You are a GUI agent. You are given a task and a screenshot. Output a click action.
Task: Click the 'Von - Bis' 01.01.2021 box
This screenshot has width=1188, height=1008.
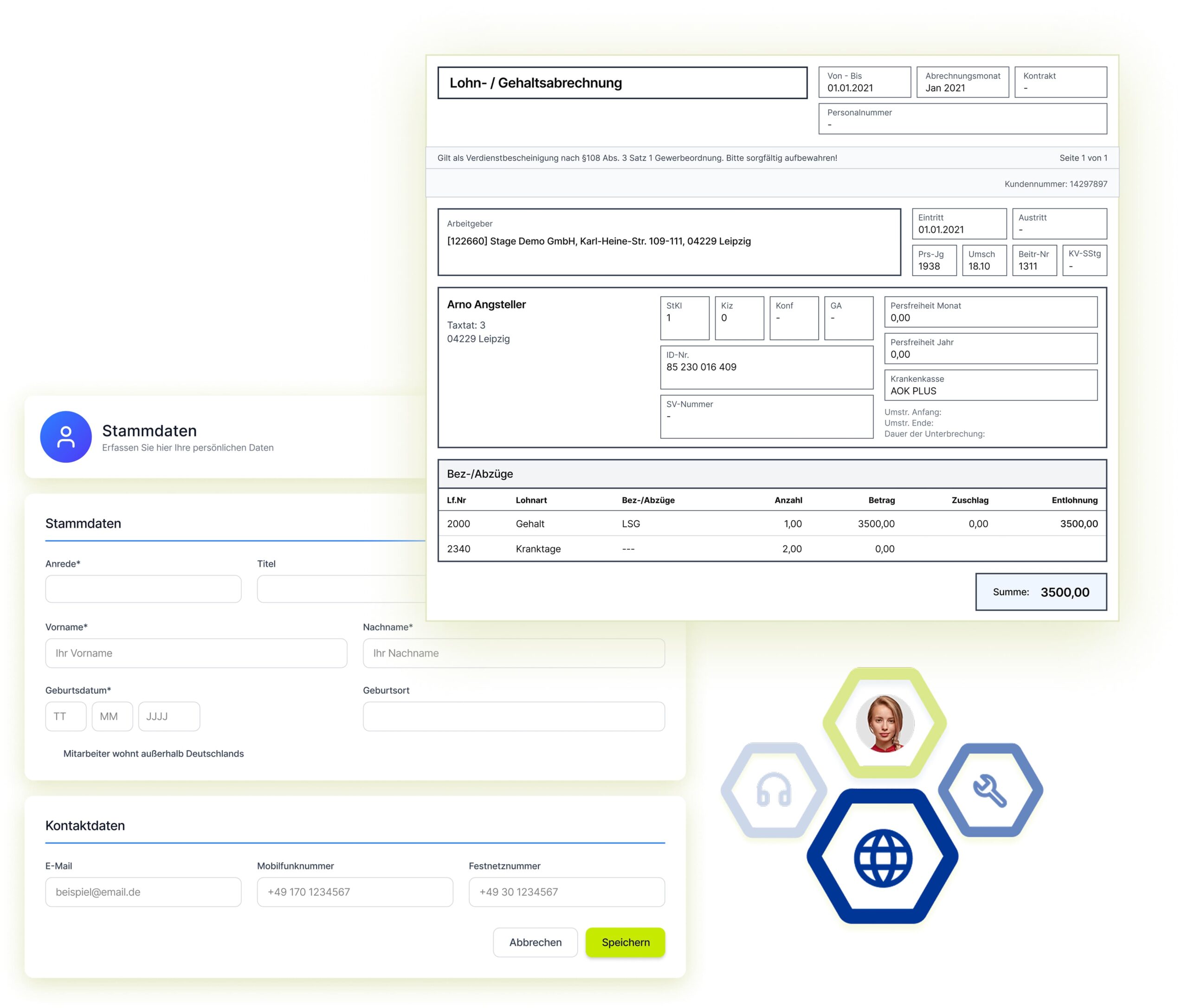(865, 82)
